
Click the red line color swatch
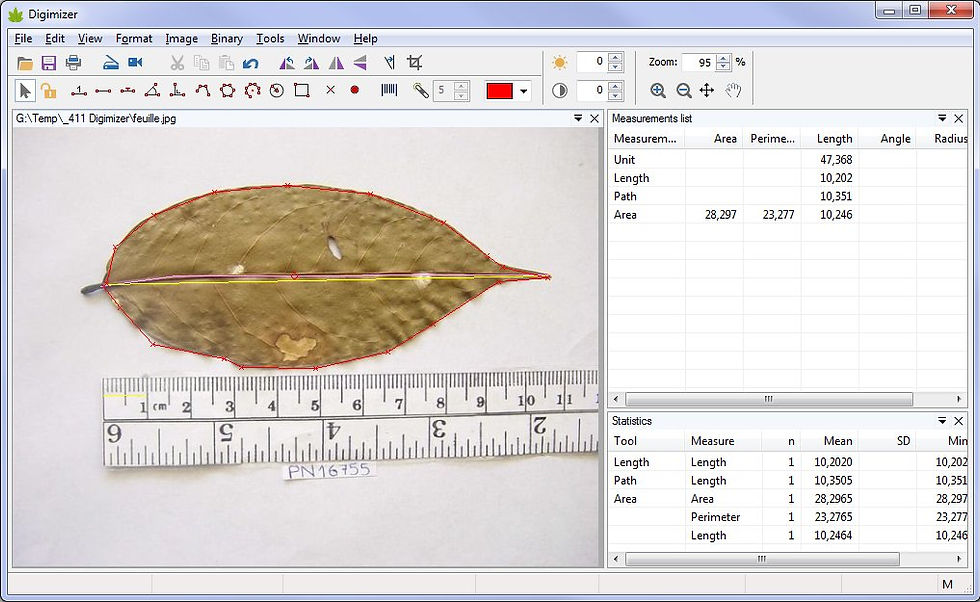tap(499, 91)
